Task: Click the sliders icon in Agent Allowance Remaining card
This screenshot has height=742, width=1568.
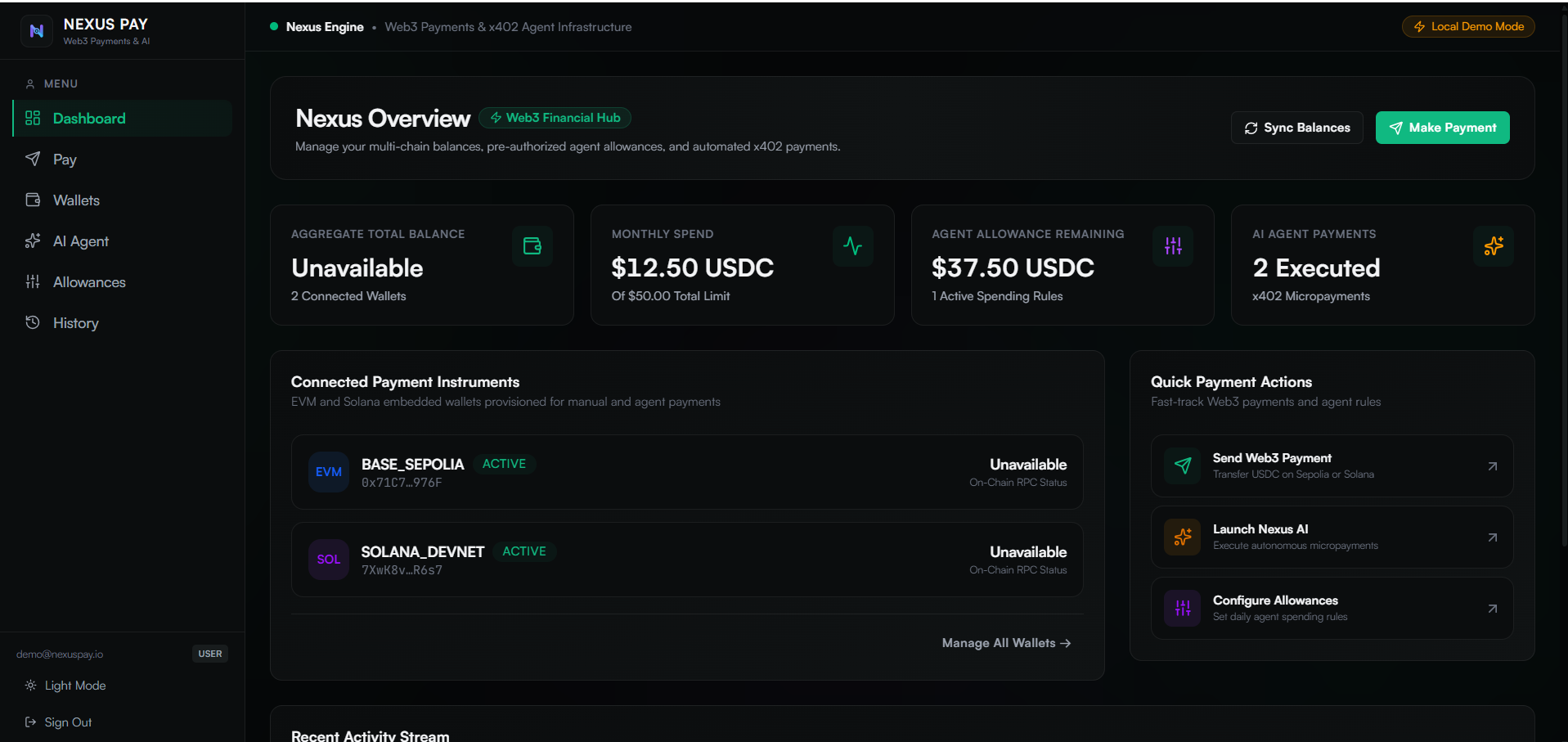Action: pyautogui.click(x=1173, y=246)
